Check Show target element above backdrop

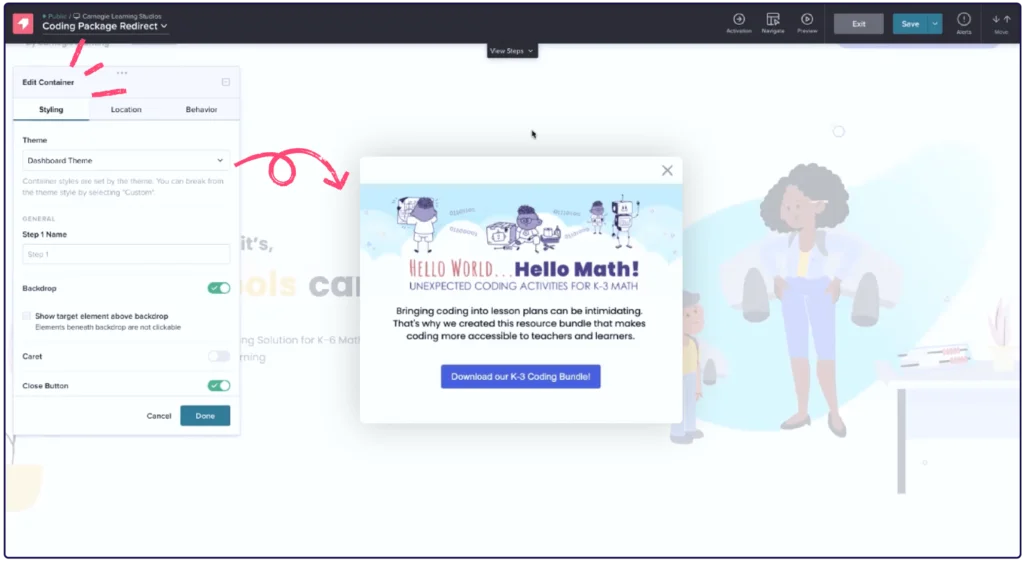[27, 316]
